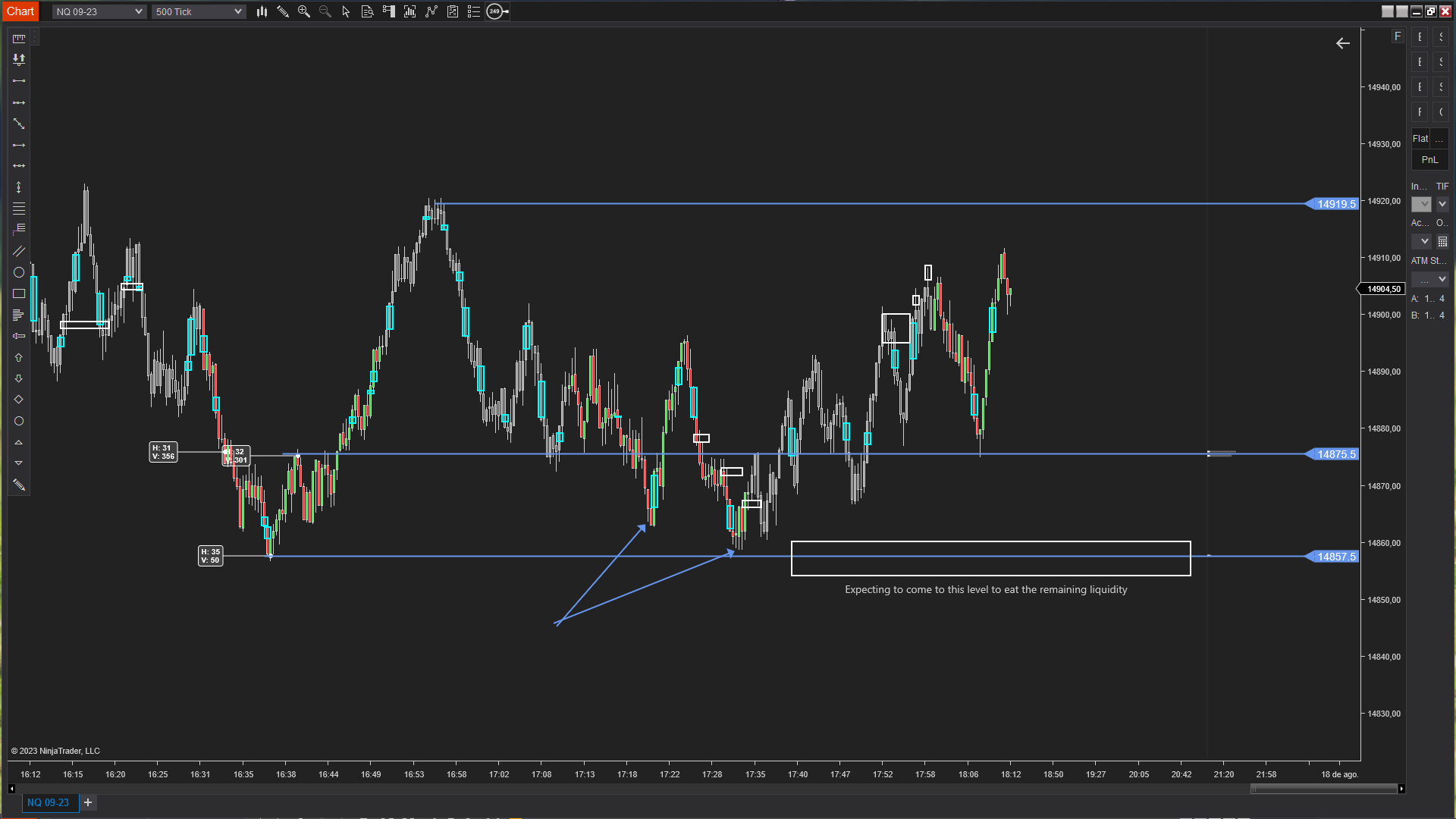This screenshot has width=1456, height=819.
Task: Click the 'H: 35 V: 50' label
Action: (211, 557)
